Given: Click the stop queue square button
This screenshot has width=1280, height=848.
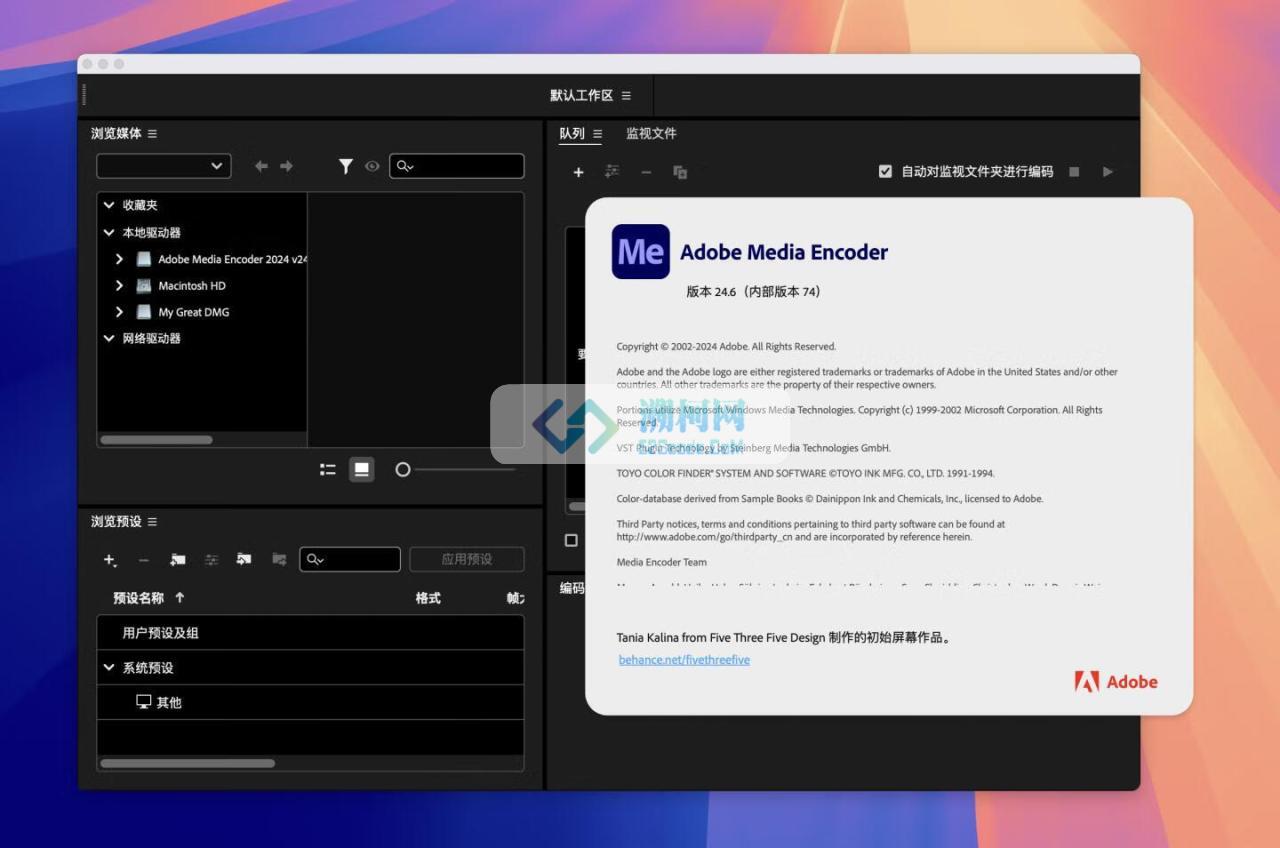Looking at the screenshot, I should tap(1074, 172).
